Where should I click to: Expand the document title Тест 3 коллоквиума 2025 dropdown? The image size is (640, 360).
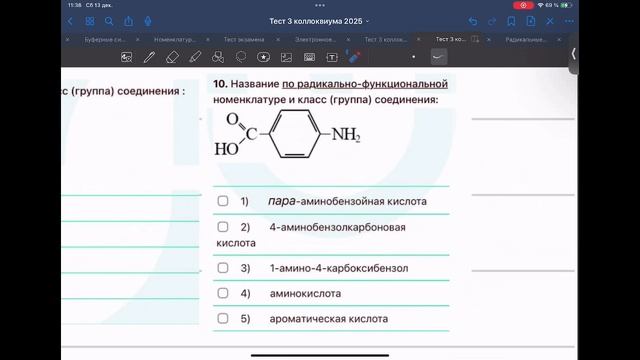[x=319, y=21]
